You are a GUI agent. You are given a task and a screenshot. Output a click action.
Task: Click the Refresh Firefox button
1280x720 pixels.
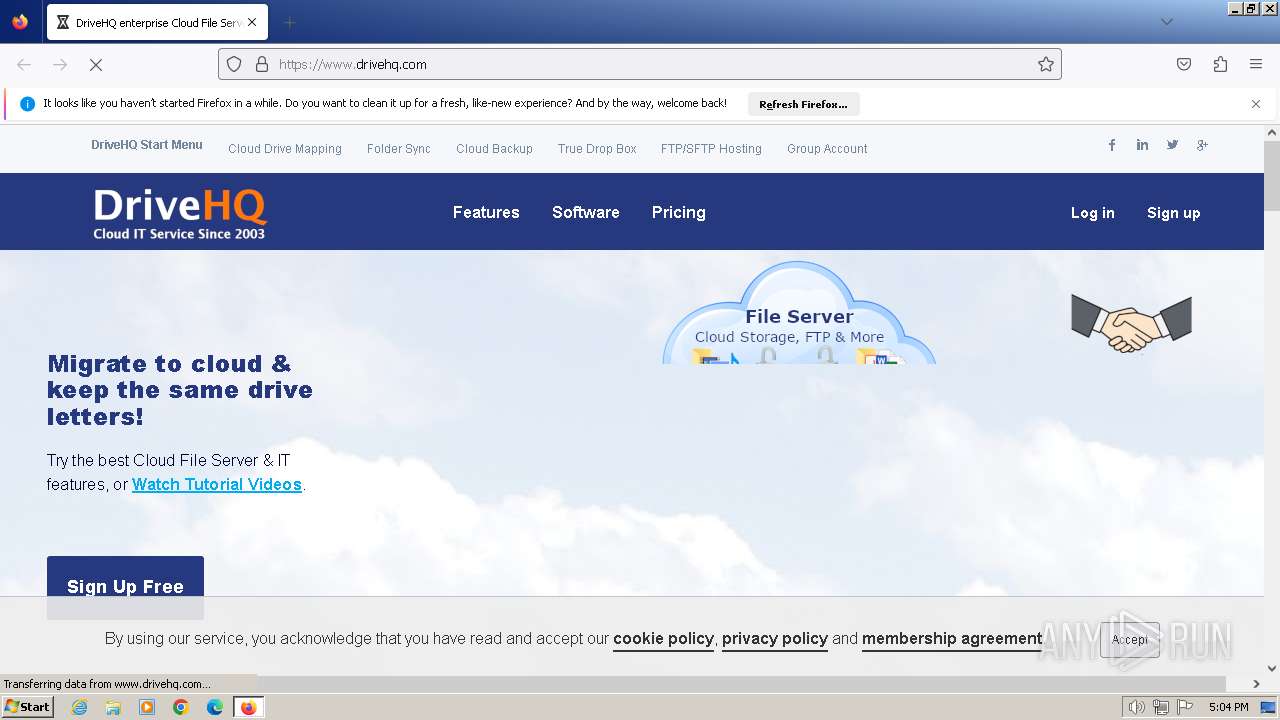[803, 104]
